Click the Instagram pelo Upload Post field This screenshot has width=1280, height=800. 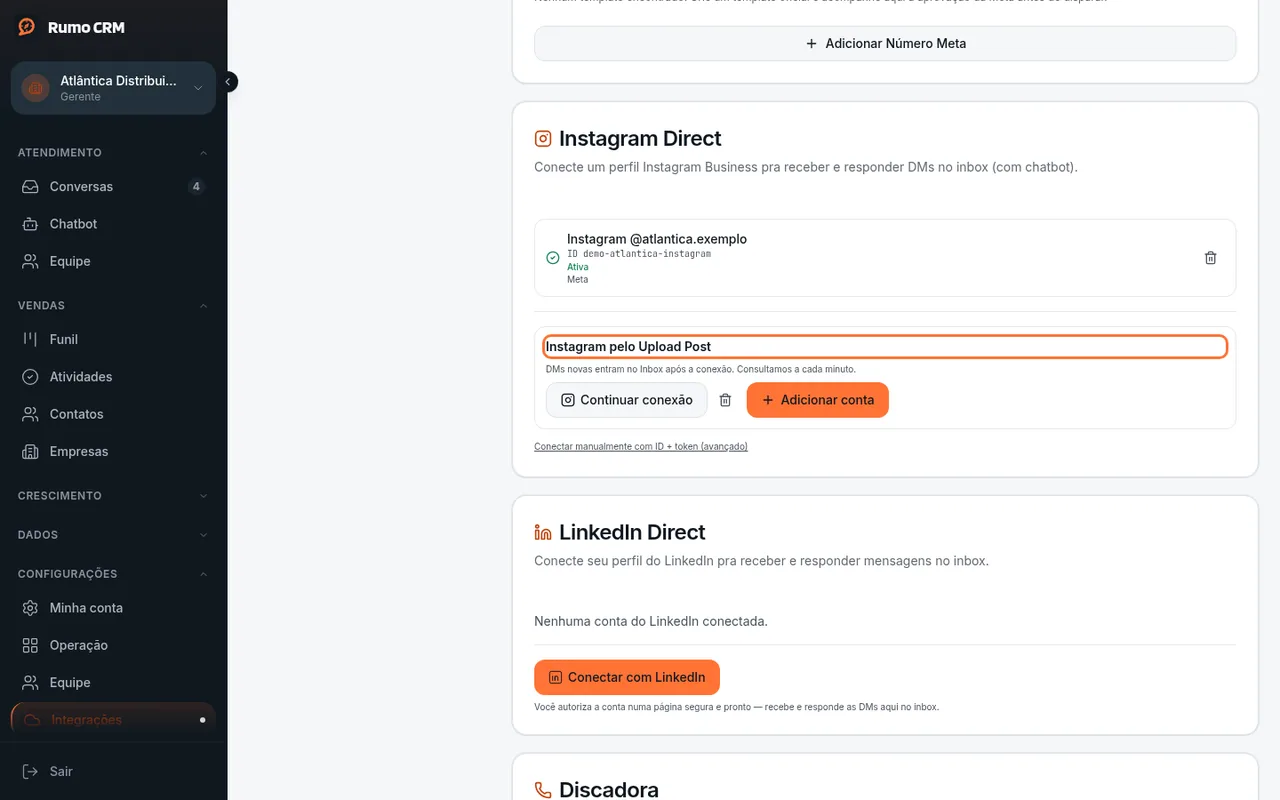coord(885,347)
